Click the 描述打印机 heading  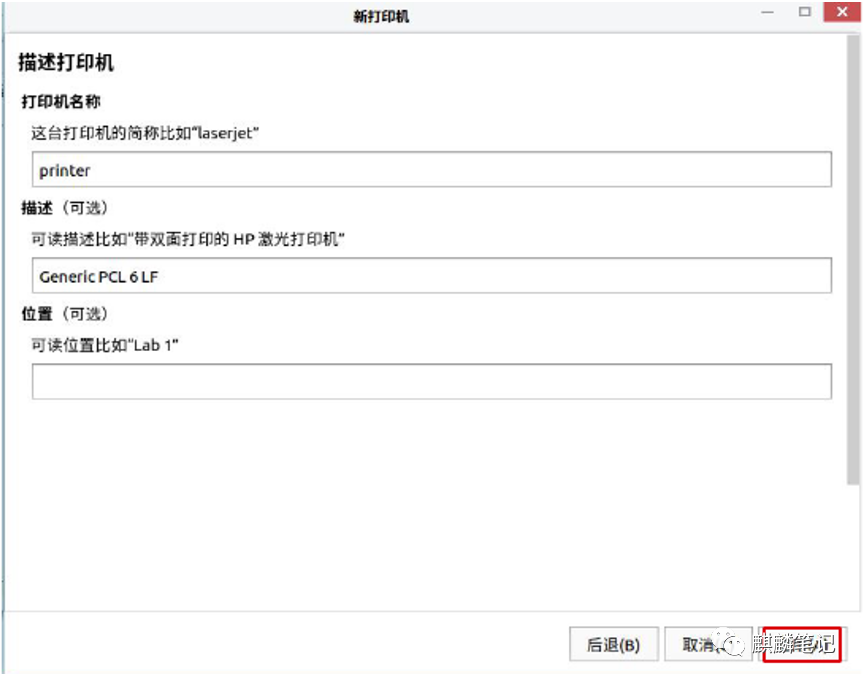pos(66,62)
